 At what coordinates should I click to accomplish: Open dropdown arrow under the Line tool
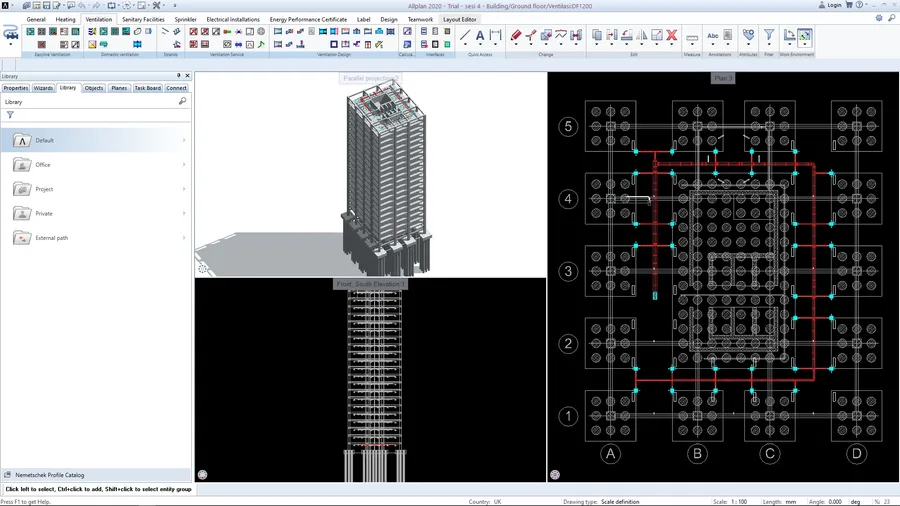pos(465,45)
